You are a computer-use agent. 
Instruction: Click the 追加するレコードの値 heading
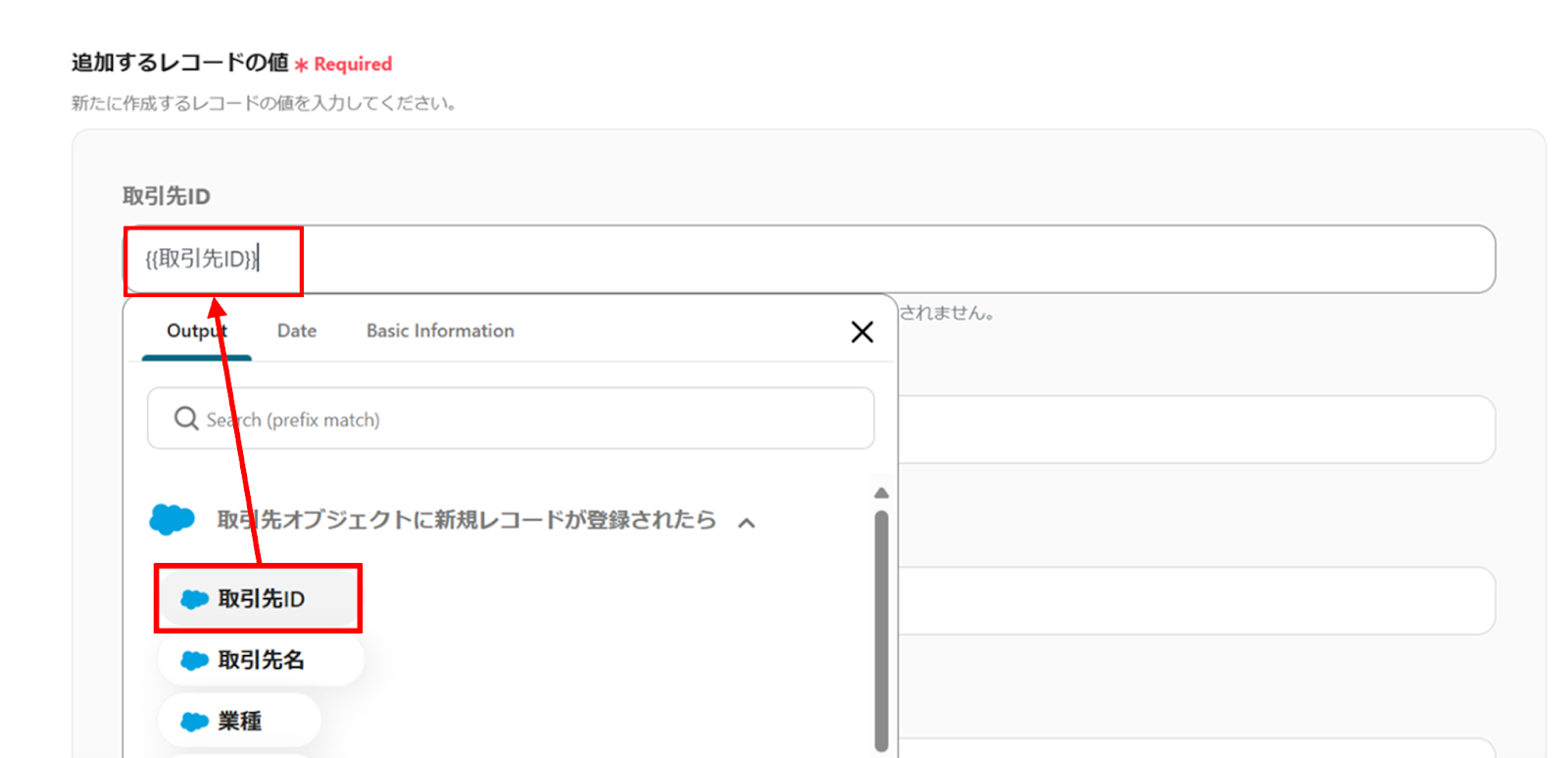179,63
